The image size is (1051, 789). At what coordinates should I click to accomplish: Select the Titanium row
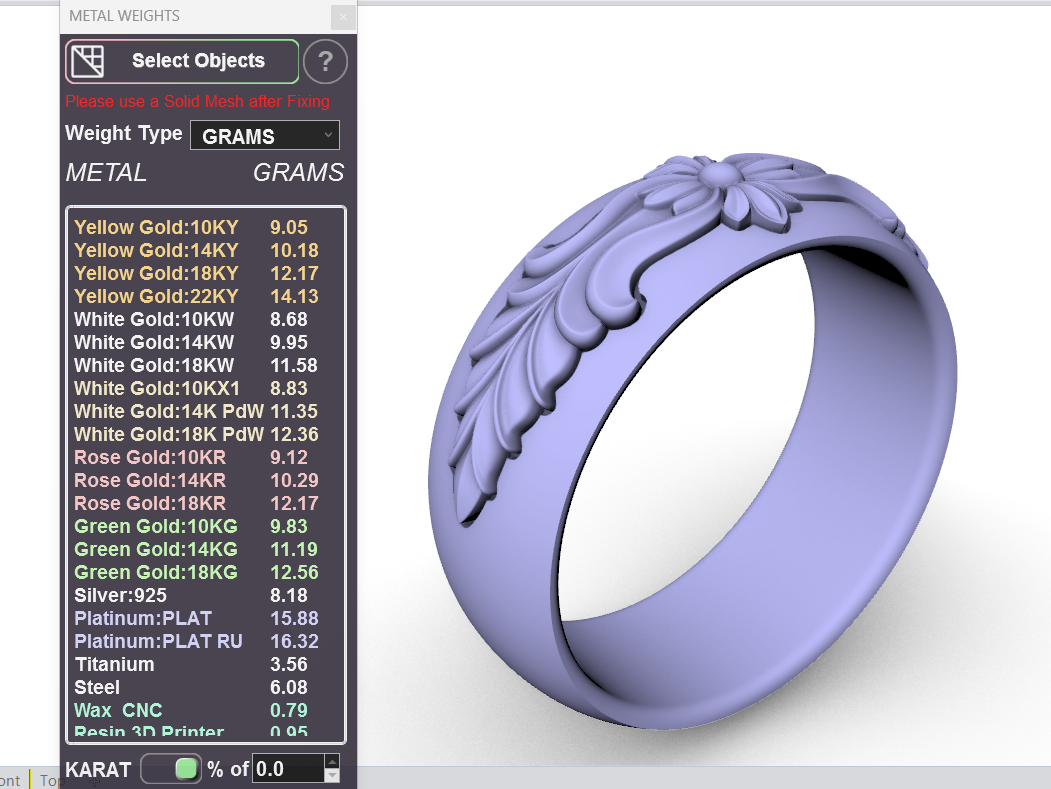pyautogui.click(x=206, y=664)
